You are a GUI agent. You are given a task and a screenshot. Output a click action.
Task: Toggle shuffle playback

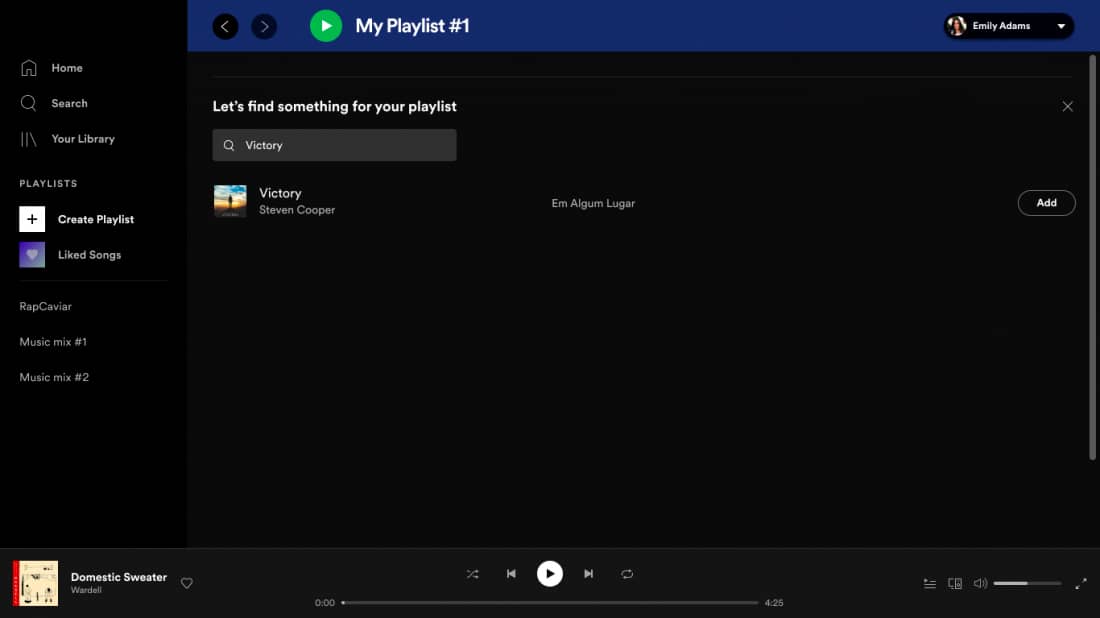pos(473,574)
